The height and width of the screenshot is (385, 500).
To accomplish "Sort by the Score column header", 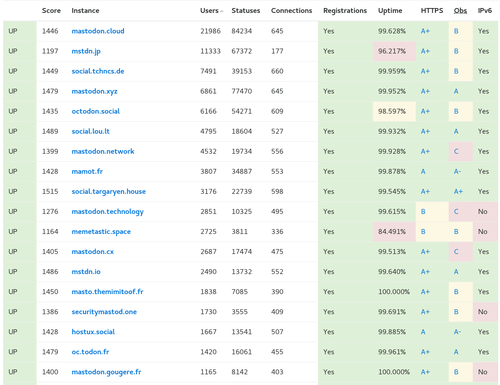I will pos(51,11).
